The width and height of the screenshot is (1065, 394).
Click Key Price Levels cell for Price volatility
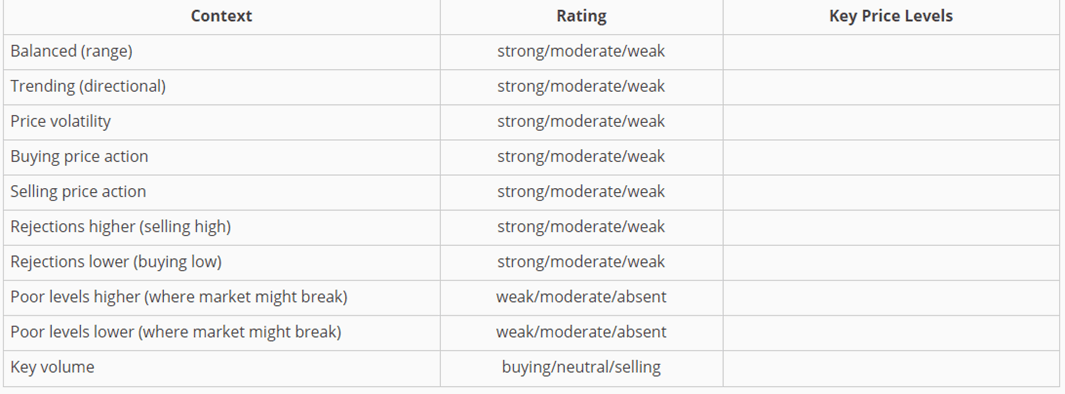pos(891,122)
